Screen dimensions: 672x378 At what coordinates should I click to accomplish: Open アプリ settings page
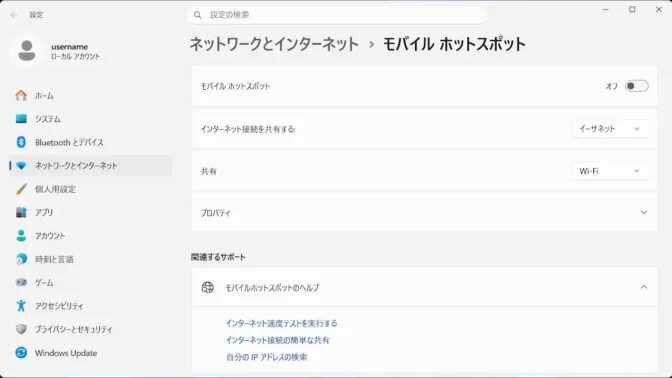coord(90,212)
